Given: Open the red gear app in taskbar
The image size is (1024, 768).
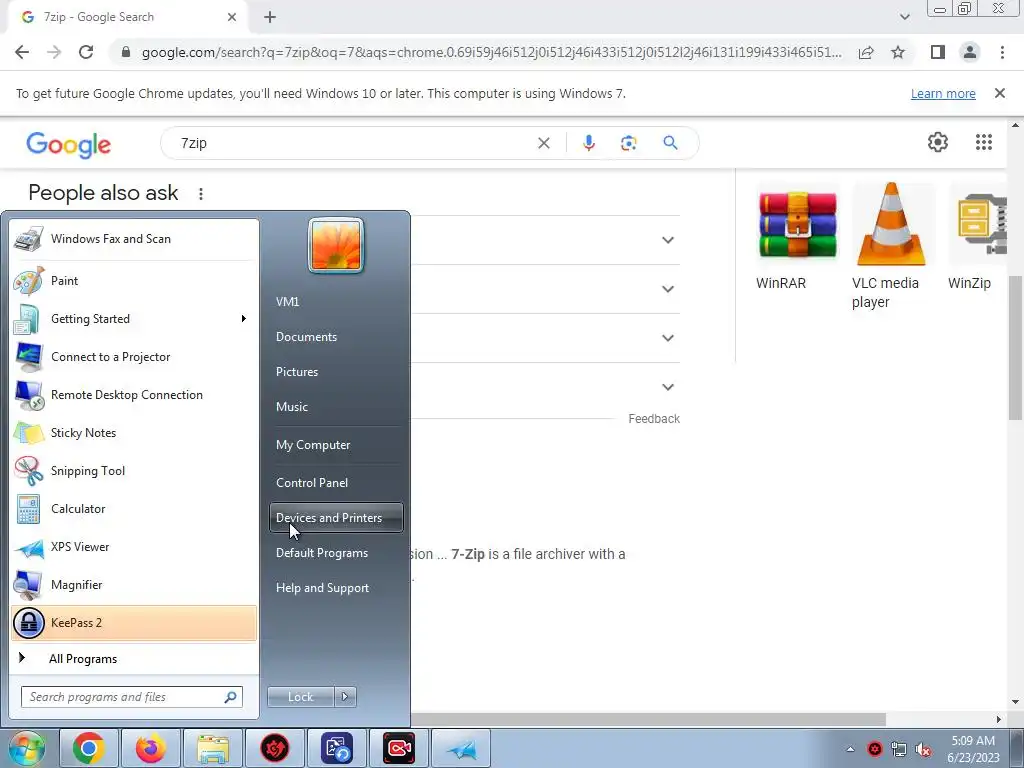Looking at the screenshot, I should coord(275,748).
